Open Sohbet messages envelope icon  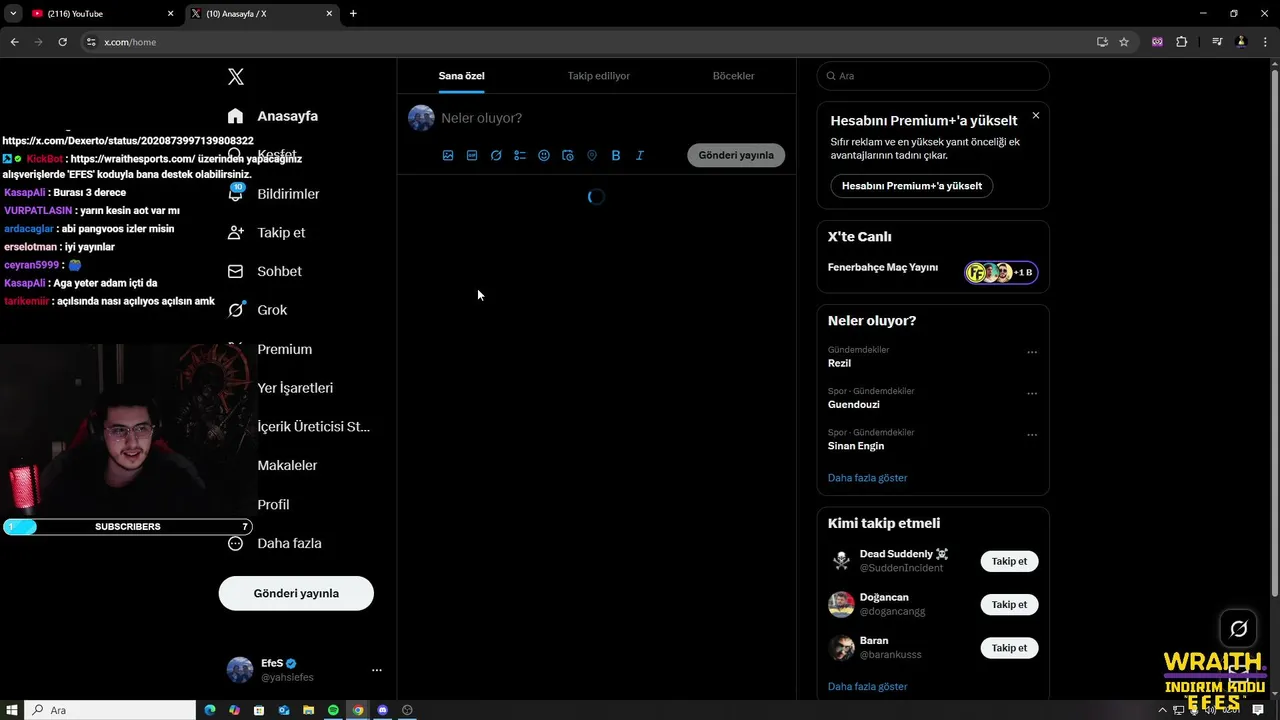tap(236, 271)
